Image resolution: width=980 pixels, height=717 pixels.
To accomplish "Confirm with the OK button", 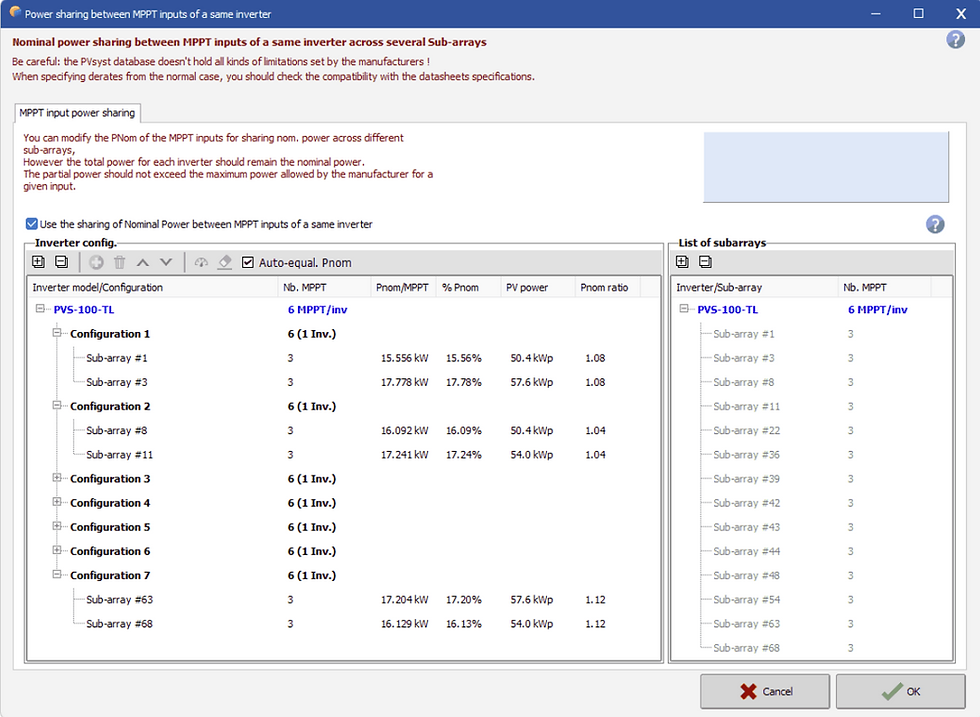I will 901,691.
